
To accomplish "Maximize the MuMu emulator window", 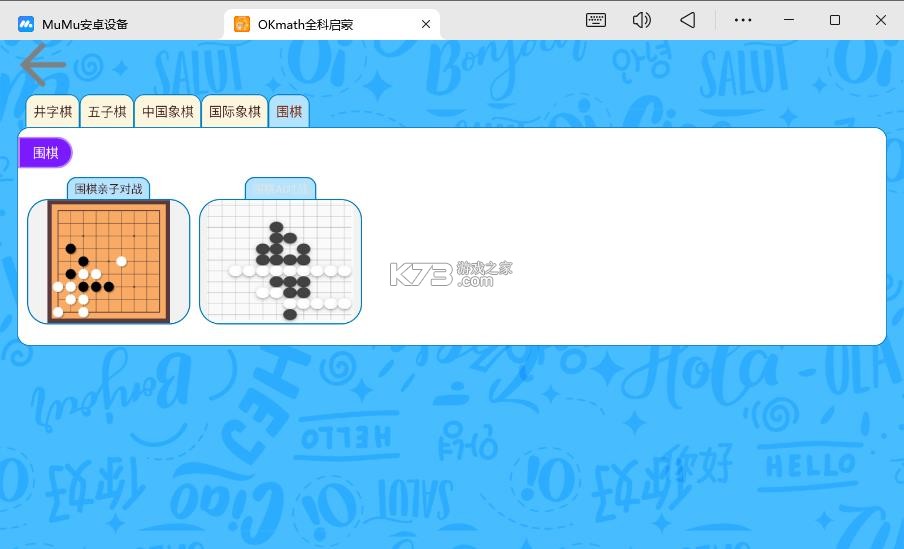I will coord(835,20).
